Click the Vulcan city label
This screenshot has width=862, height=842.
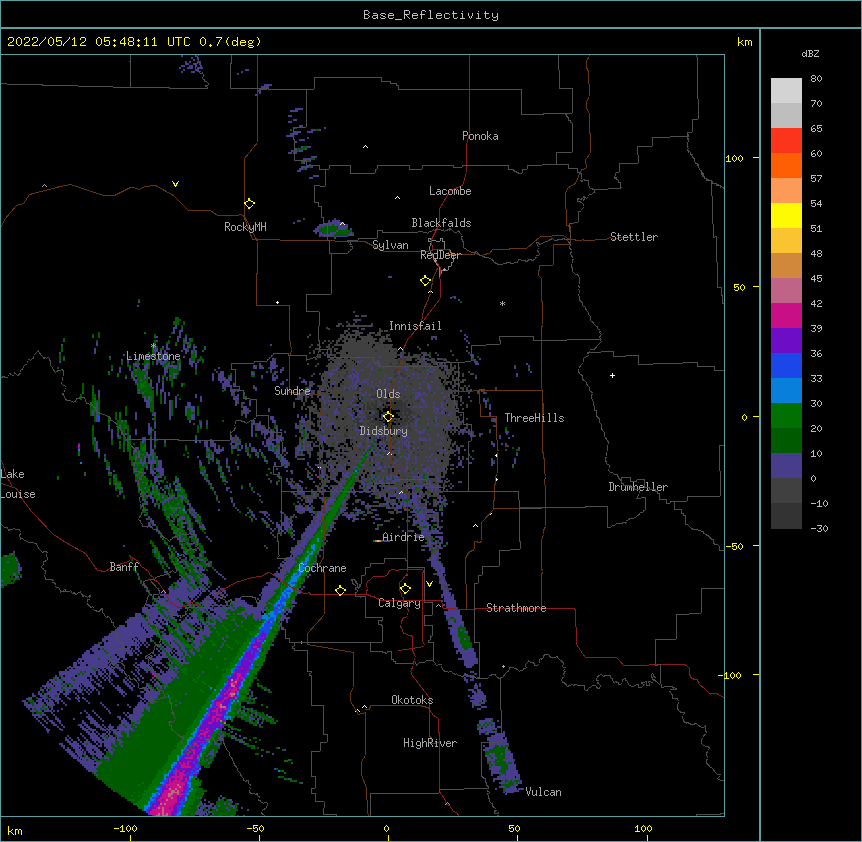pyautogui.click(x=543, y=792)
